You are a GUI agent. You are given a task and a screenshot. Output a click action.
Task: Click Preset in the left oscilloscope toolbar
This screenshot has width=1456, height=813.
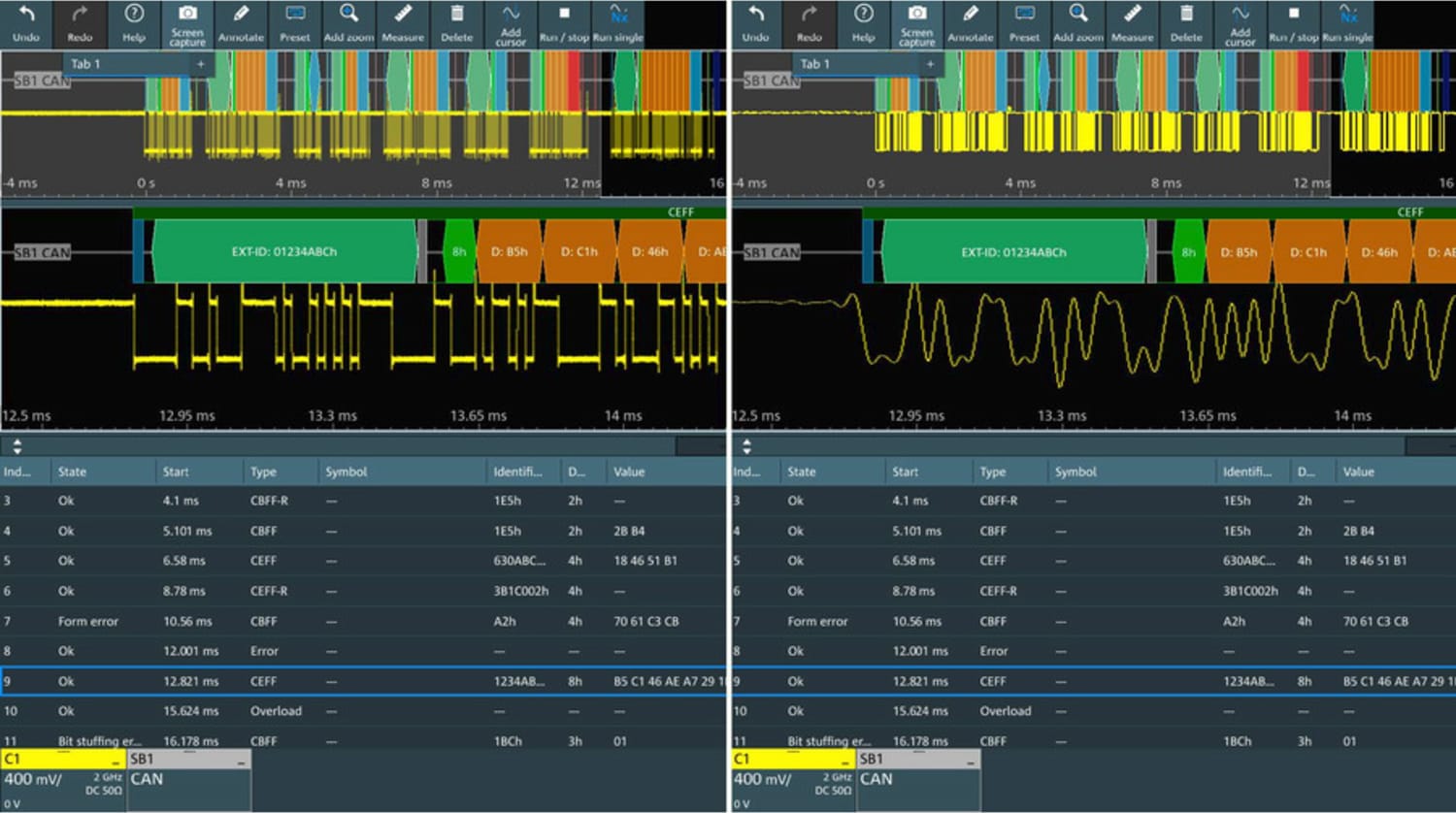(295, 24)
